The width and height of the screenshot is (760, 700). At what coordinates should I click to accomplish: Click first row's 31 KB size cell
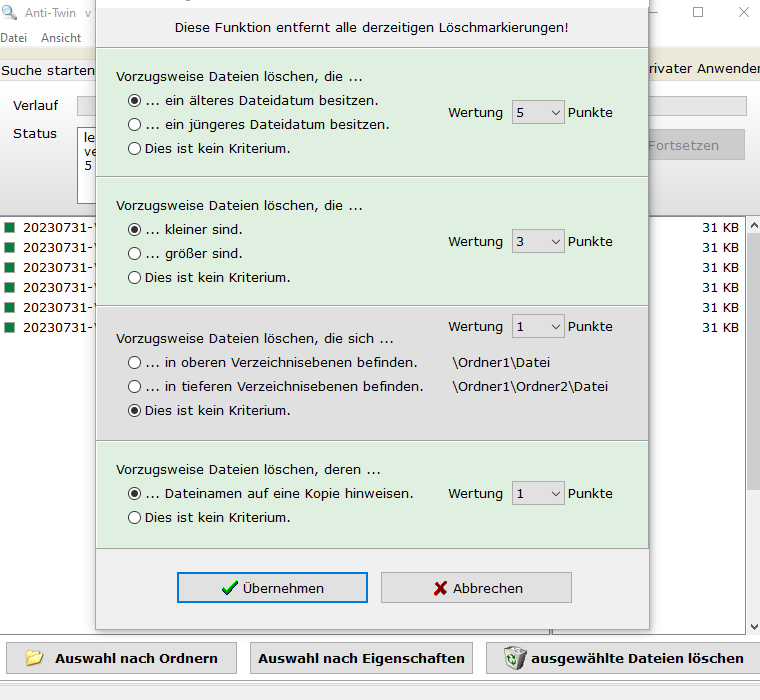point(720,227)
